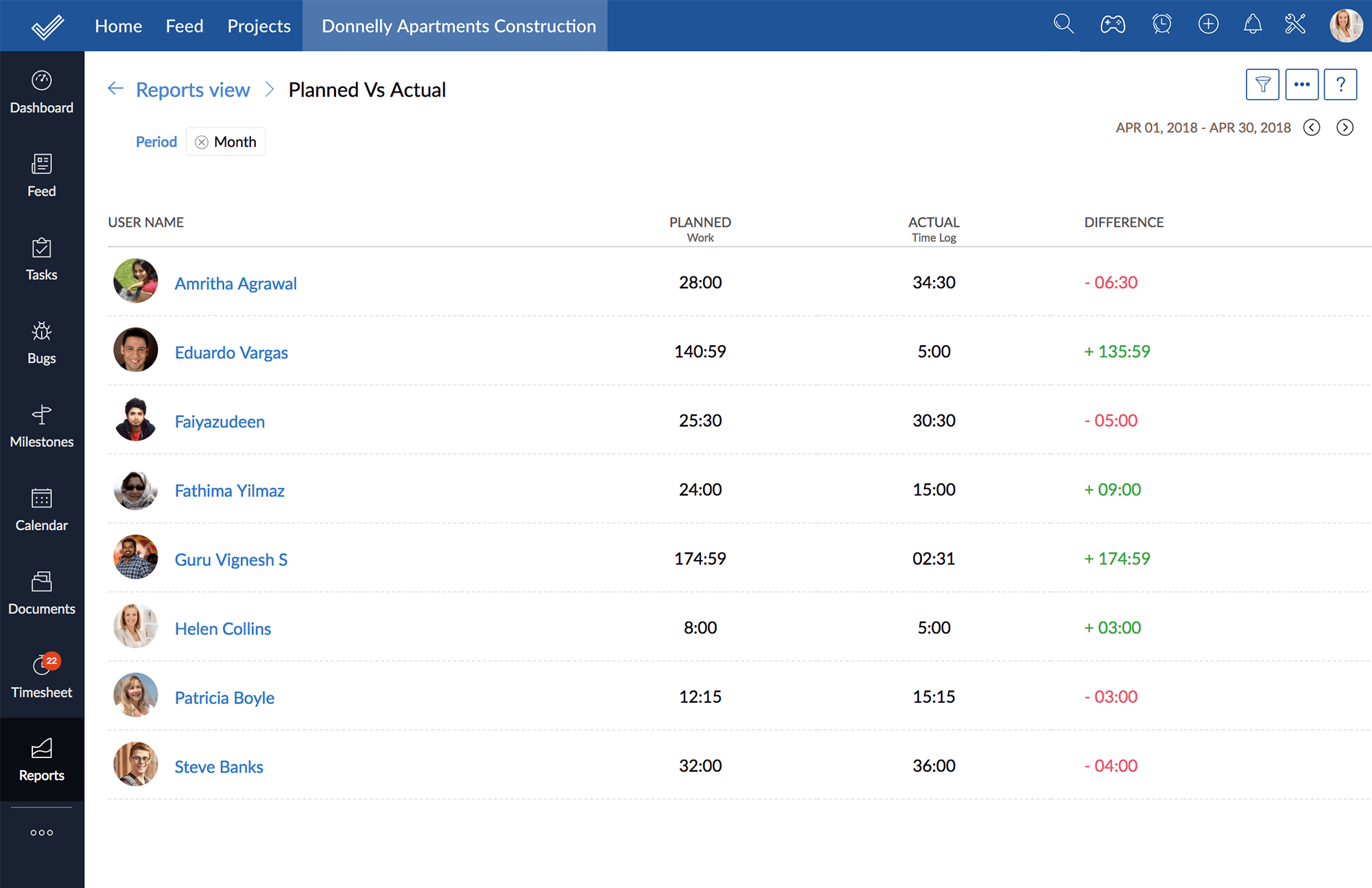
Task: Switch to the Projects top tab
Action: (x=259, y=26)
